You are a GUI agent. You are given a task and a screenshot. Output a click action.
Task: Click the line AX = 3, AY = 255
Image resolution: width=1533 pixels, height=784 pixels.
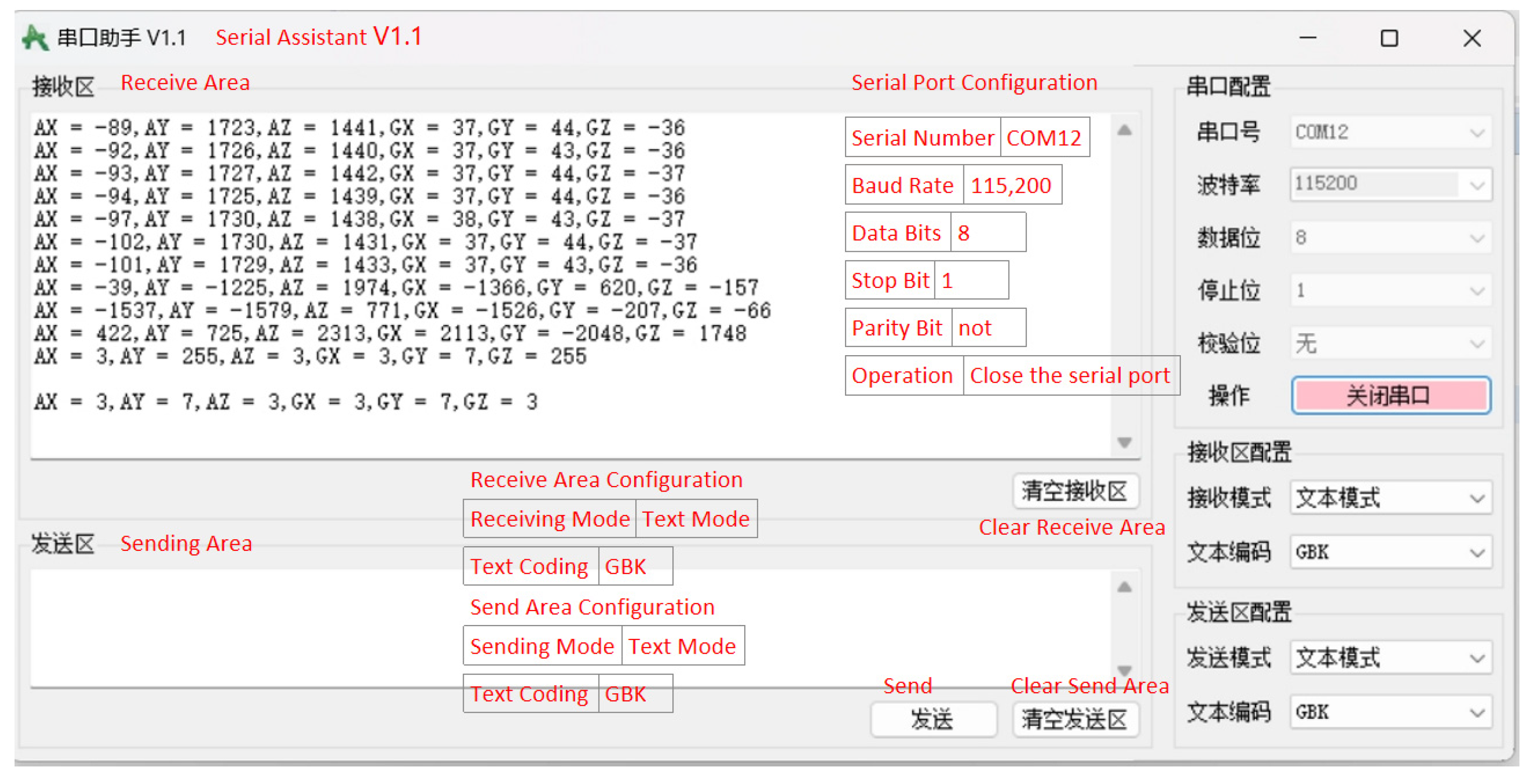point(310,356)
